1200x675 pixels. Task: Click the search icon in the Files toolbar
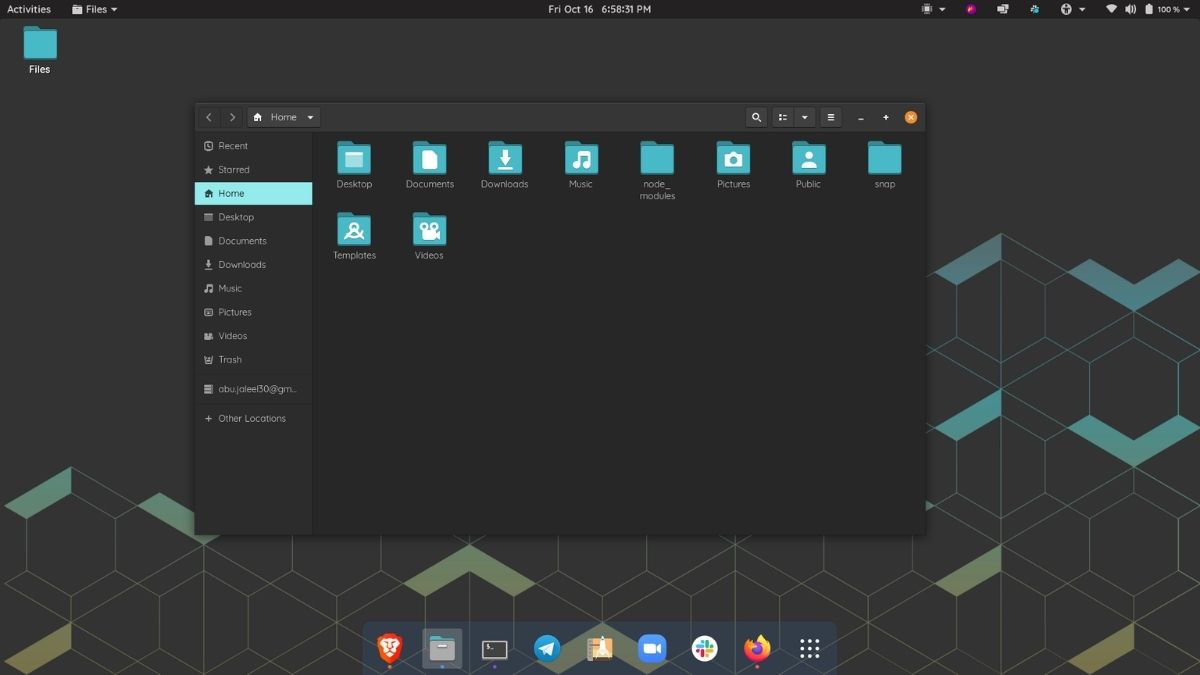756,117
